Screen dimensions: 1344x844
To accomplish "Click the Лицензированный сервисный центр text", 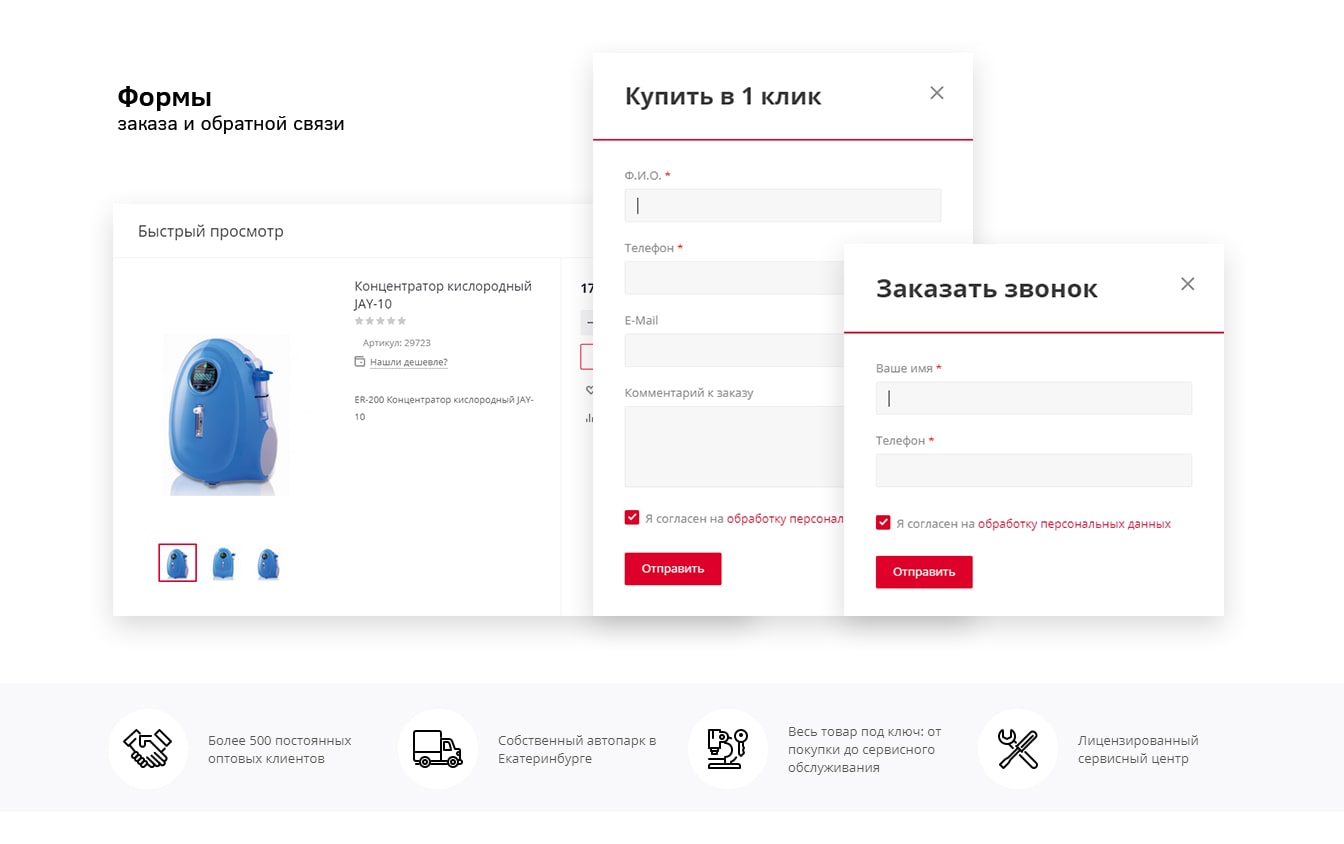I will 1138,750.
